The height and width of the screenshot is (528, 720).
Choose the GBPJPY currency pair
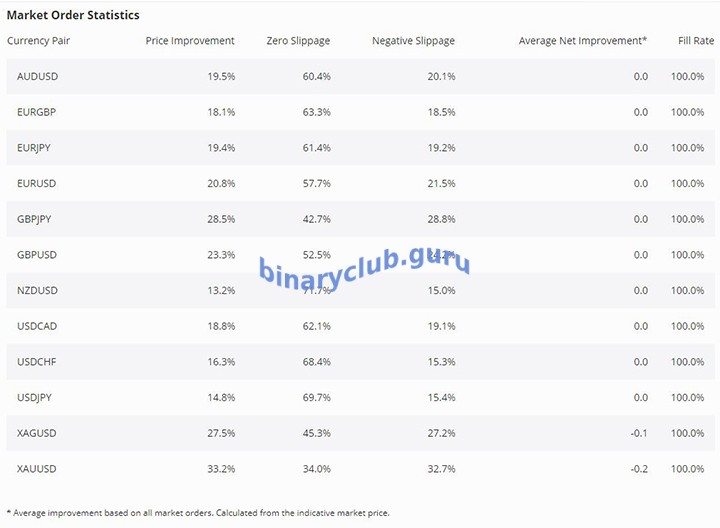(35, 219)
